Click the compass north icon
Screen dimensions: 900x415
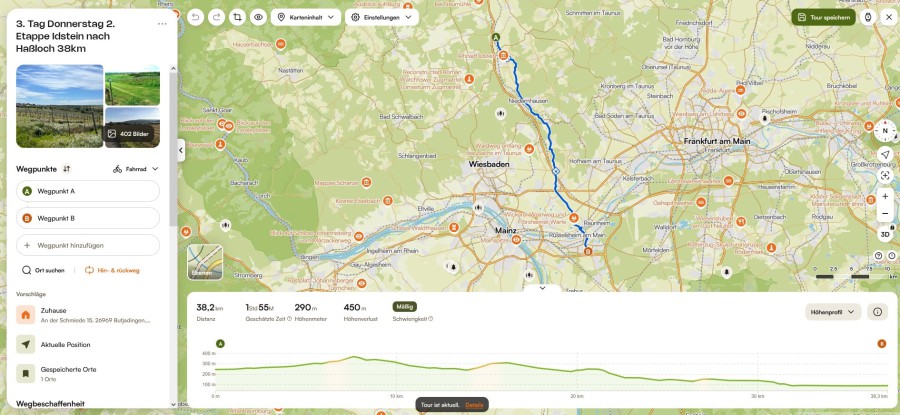point(885,131)
